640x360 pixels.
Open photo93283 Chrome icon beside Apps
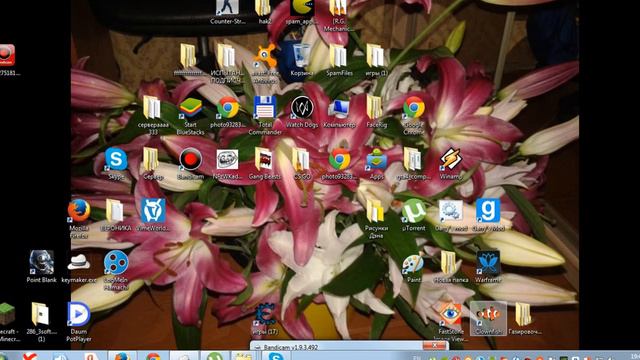click(x=340, y=163)
